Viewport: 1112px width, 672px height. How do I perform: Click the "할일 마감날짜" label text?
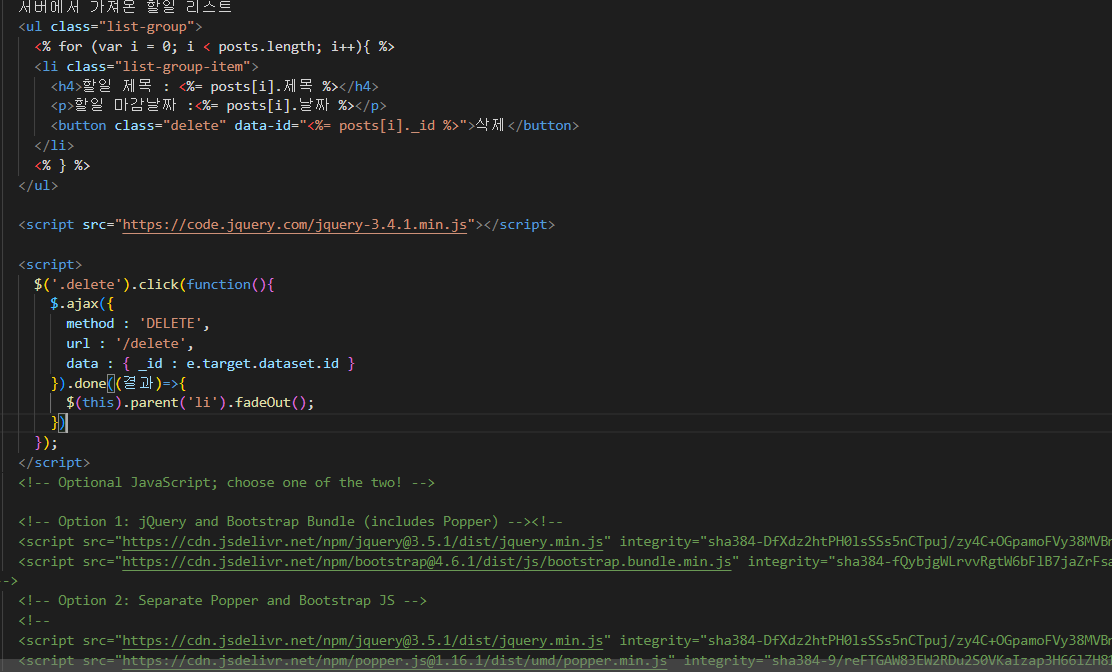tap(125, 106)
